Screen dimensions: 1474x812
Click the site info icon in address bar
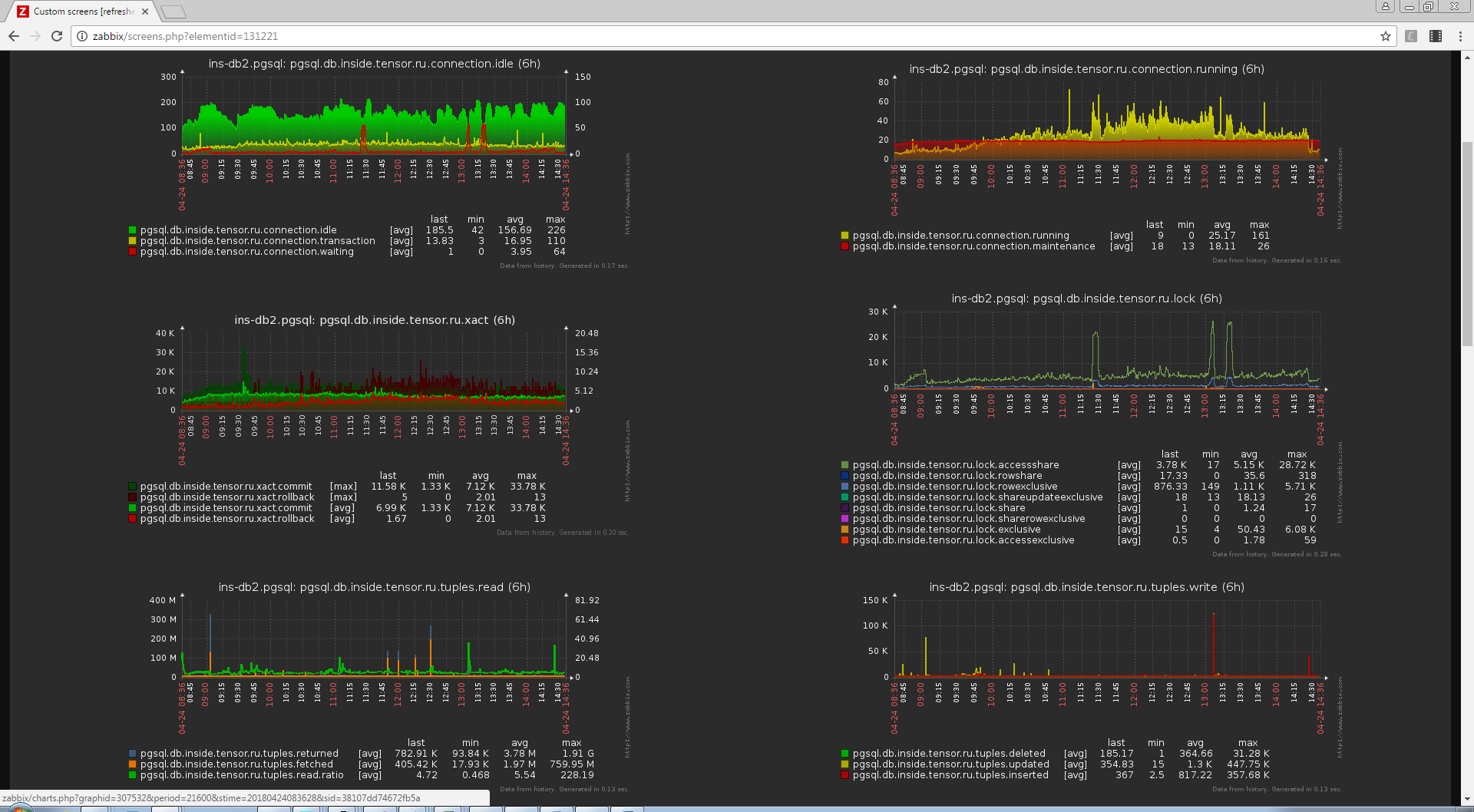click(82, 36)
